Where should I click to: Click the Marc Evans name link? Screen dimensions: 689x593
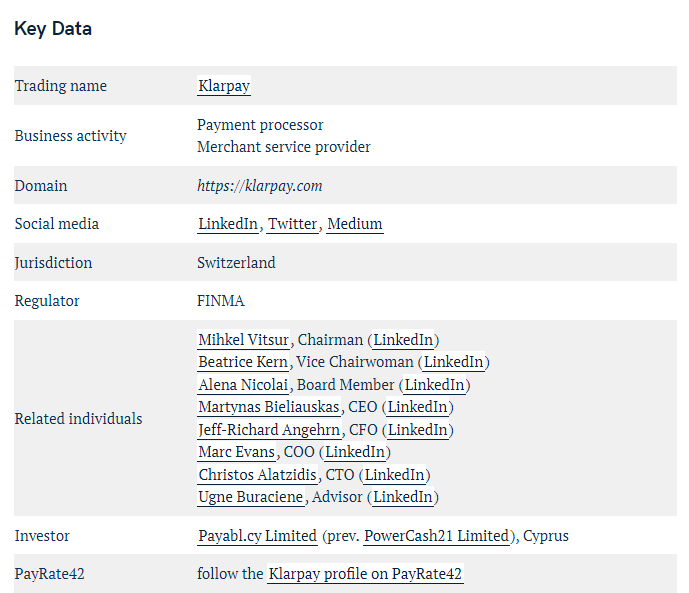click(237, 452)
